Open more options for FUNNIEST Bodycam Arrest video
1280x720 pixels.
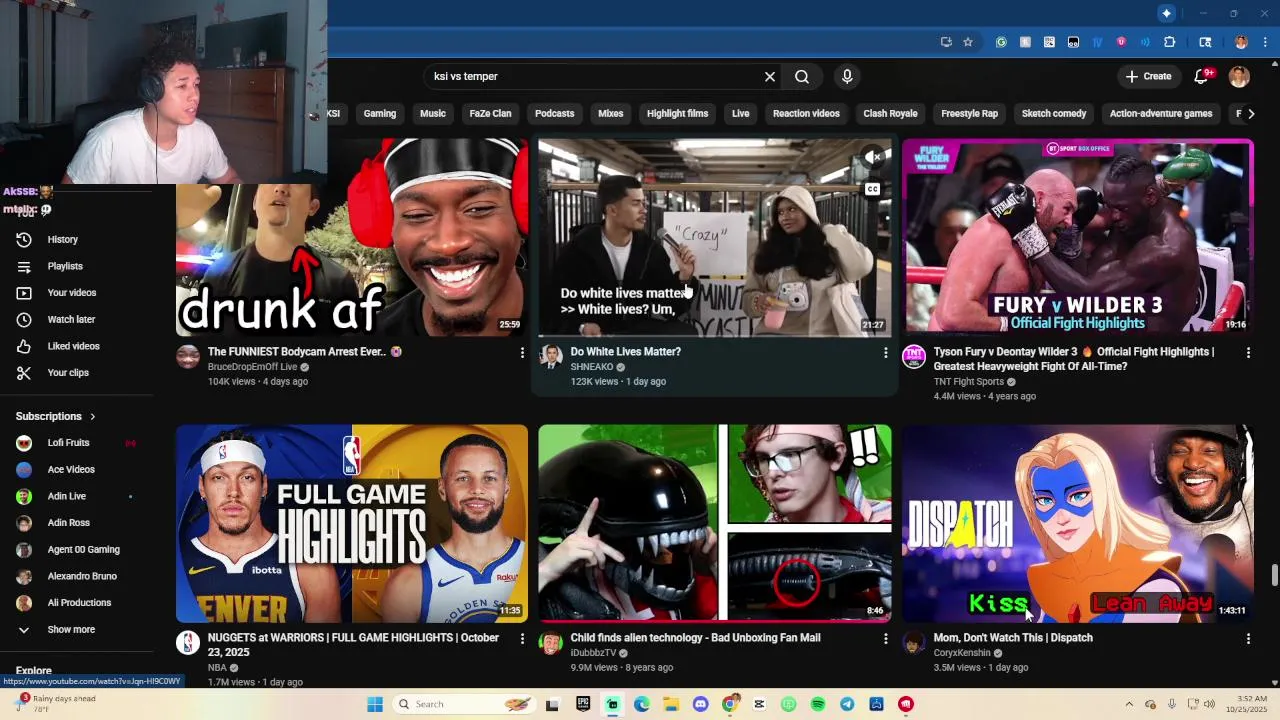tap(522, 353)
